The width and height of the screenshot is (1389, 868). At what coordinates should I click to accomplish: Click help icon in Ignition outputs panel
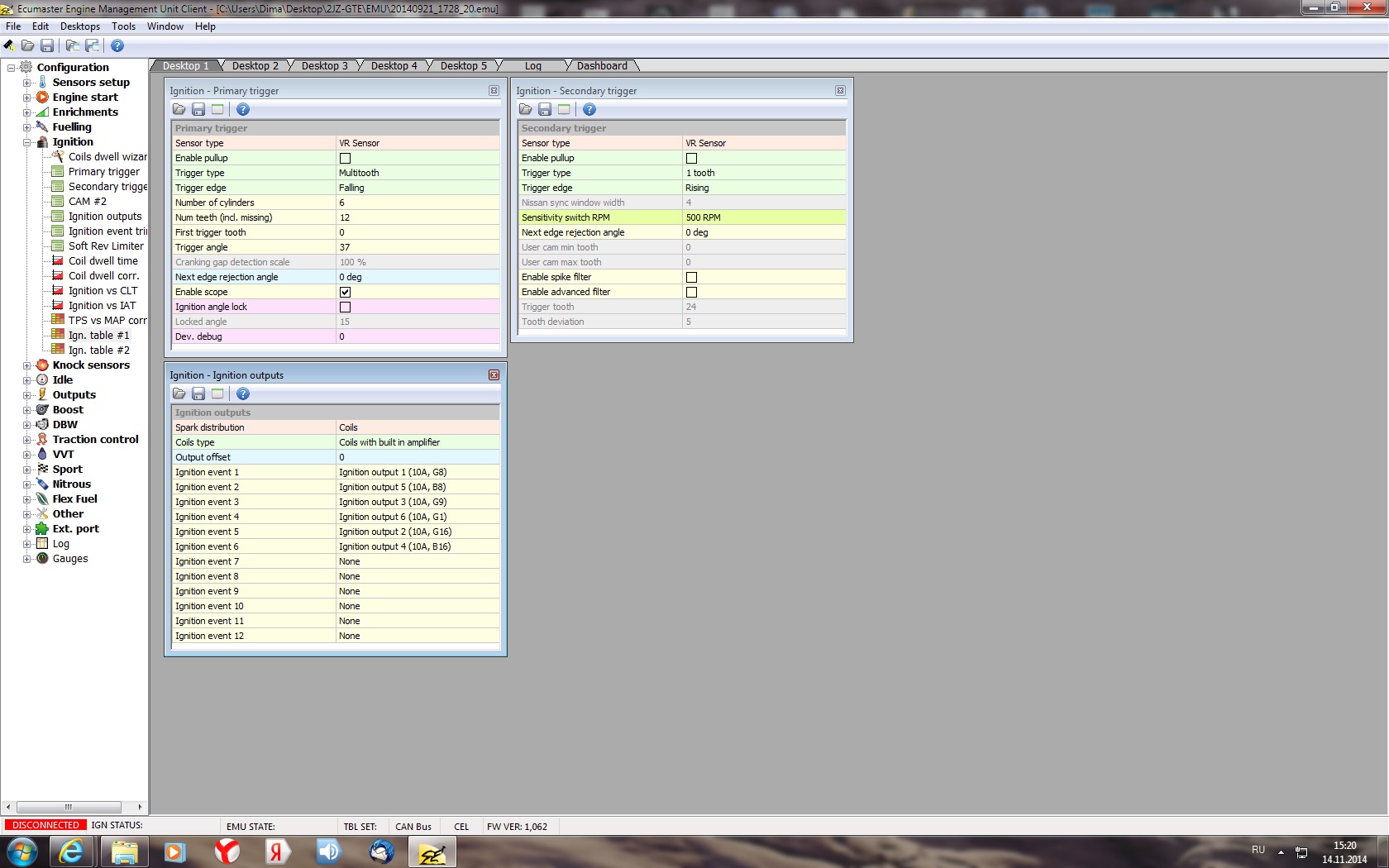pyautogui.click(x=243, y=393)
